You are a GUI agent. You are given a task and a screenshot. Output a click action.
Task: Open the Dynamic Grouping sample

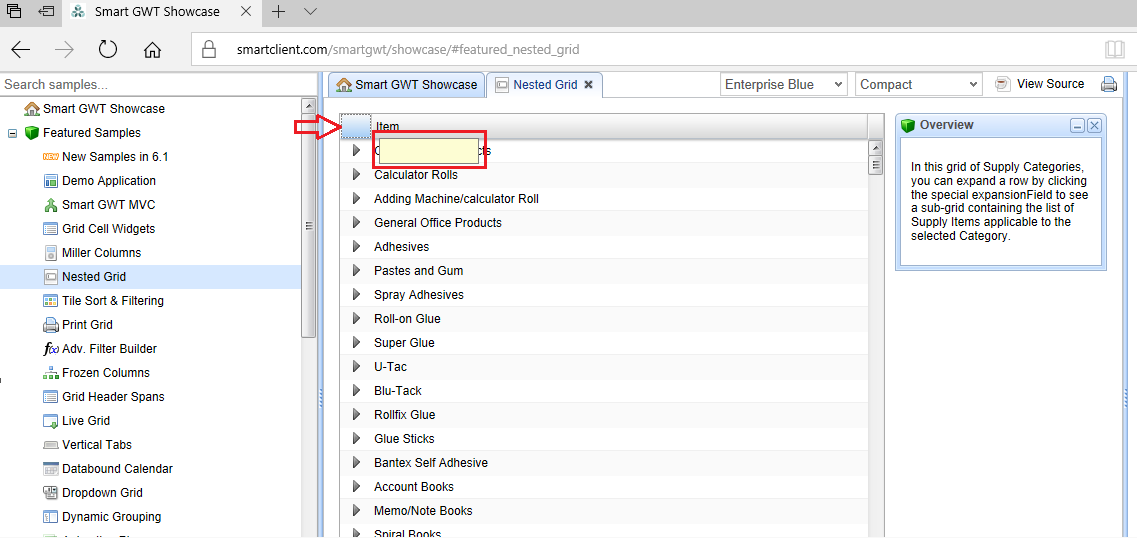point(112,516)
